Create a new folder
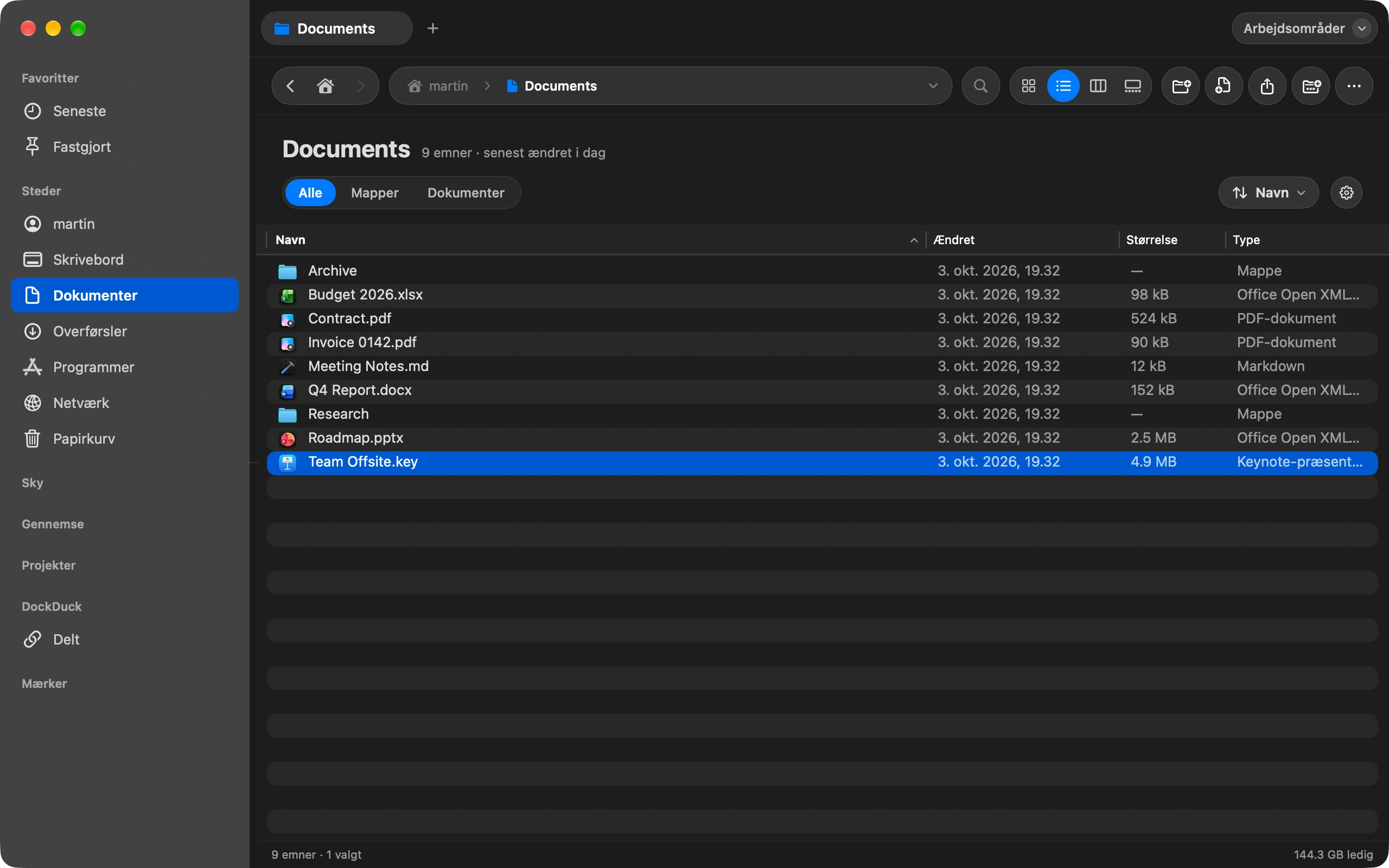 click(x=1181, y=86)
